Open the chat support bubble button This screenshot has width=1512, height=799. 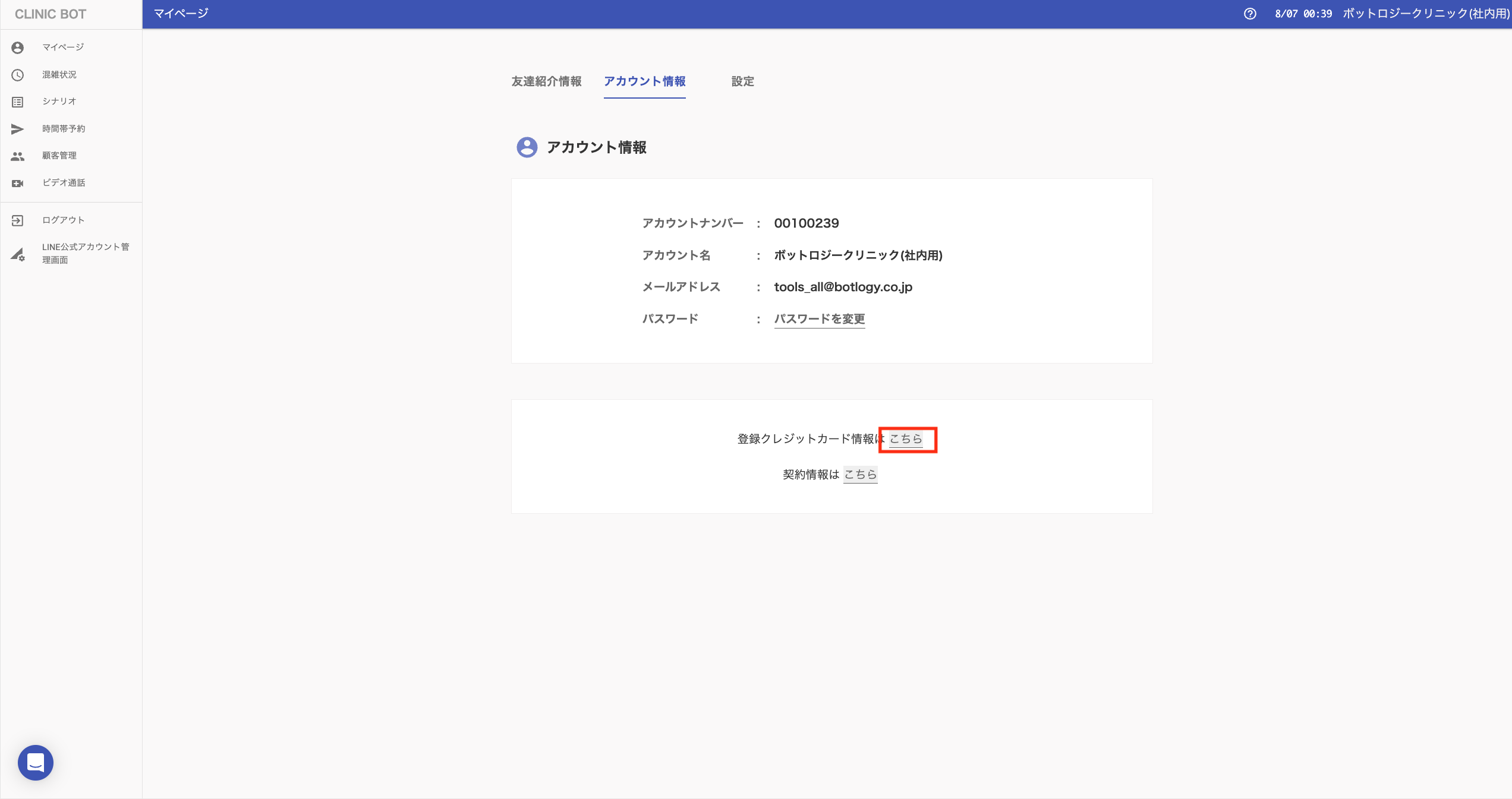[36, 762]
